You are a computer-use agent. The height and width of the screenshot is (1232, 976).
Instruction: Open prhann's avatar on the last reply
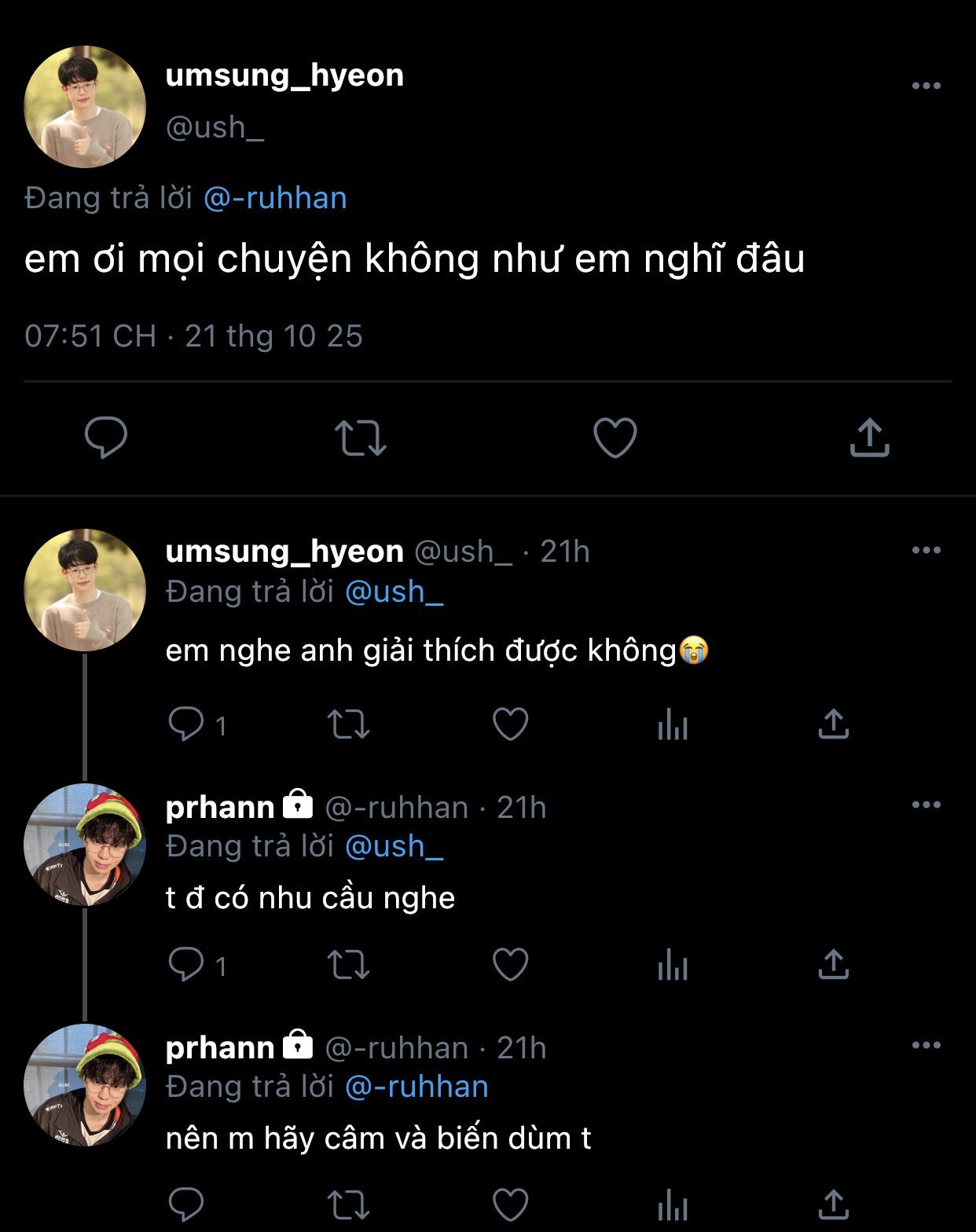coord(85,1085)
